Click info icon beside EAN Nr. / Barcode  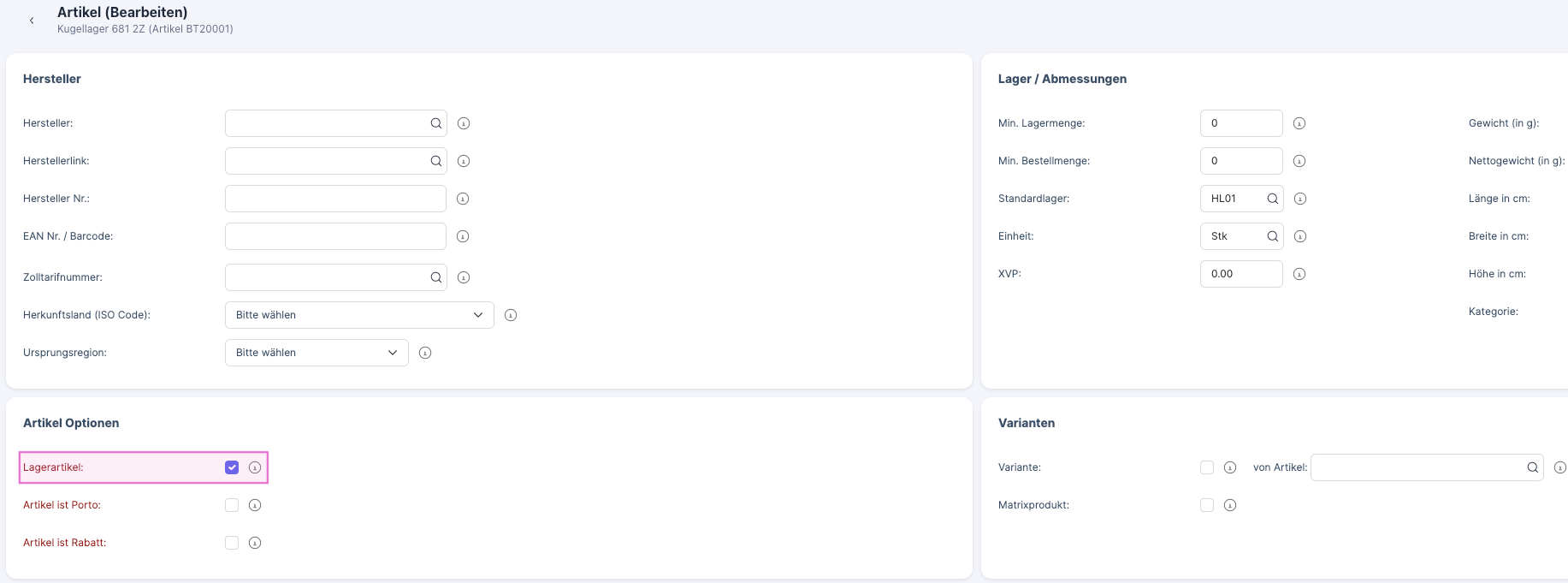(463, 236)
